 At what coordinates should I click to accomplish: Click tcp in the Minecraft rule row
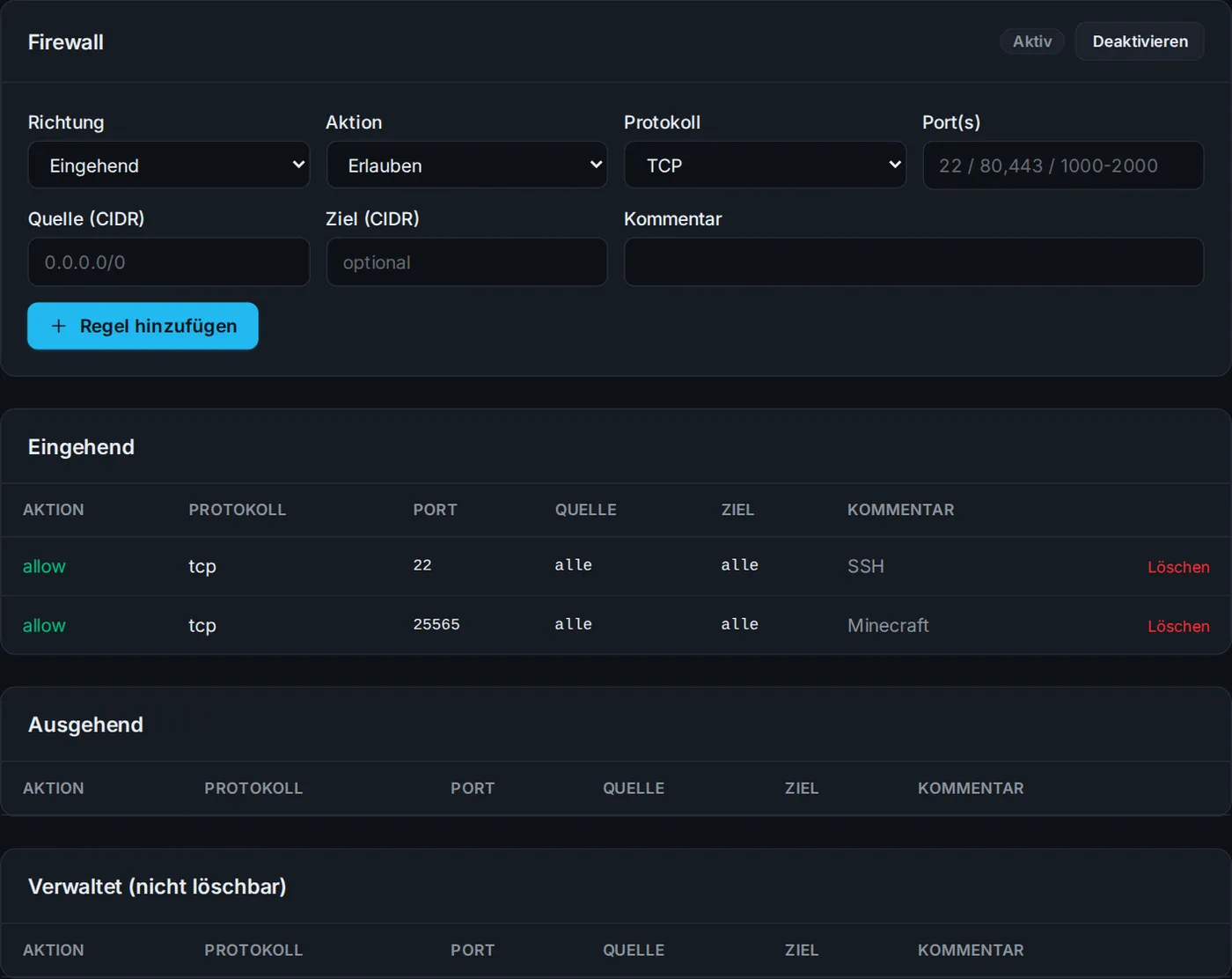click(202, 625)
